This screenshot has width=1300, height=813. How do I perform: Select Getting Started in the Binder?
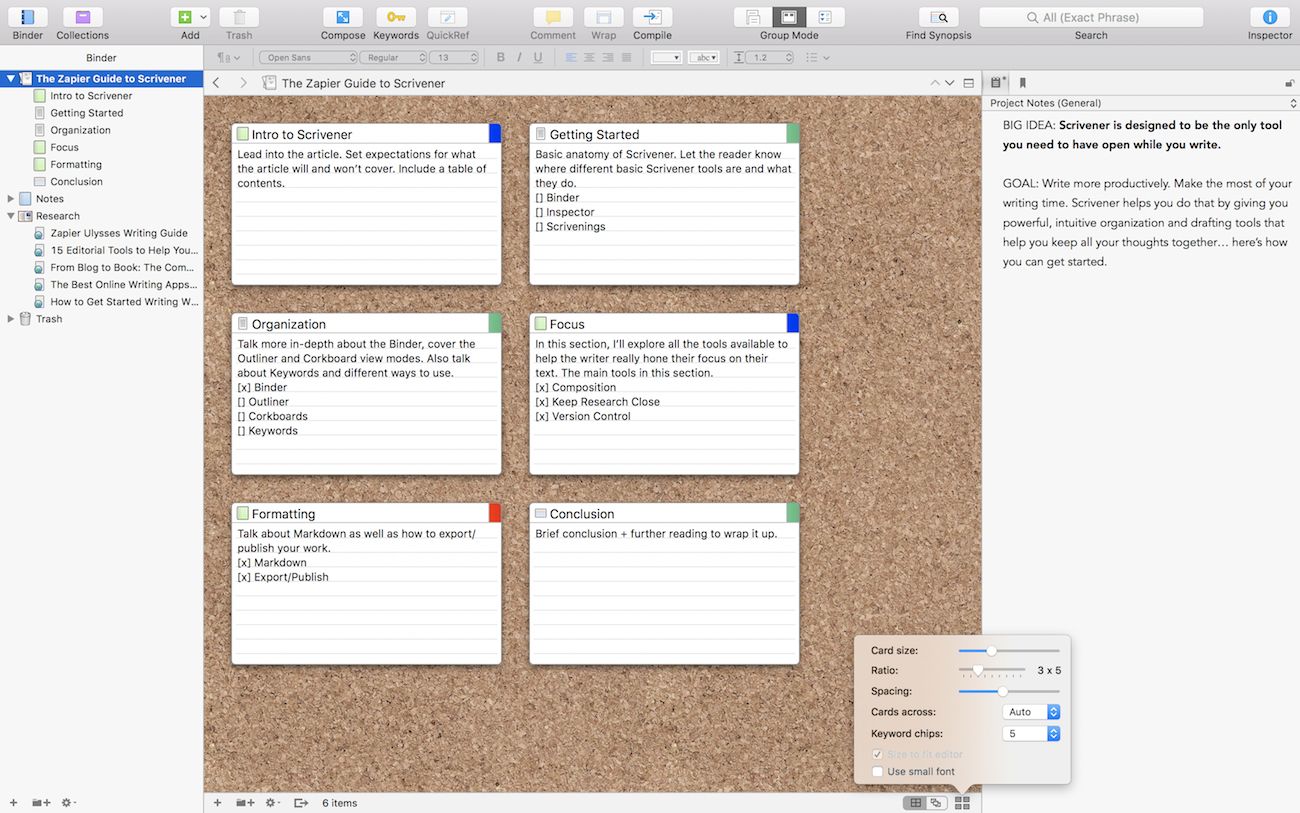pyautogui.click(x=87, y=113)
